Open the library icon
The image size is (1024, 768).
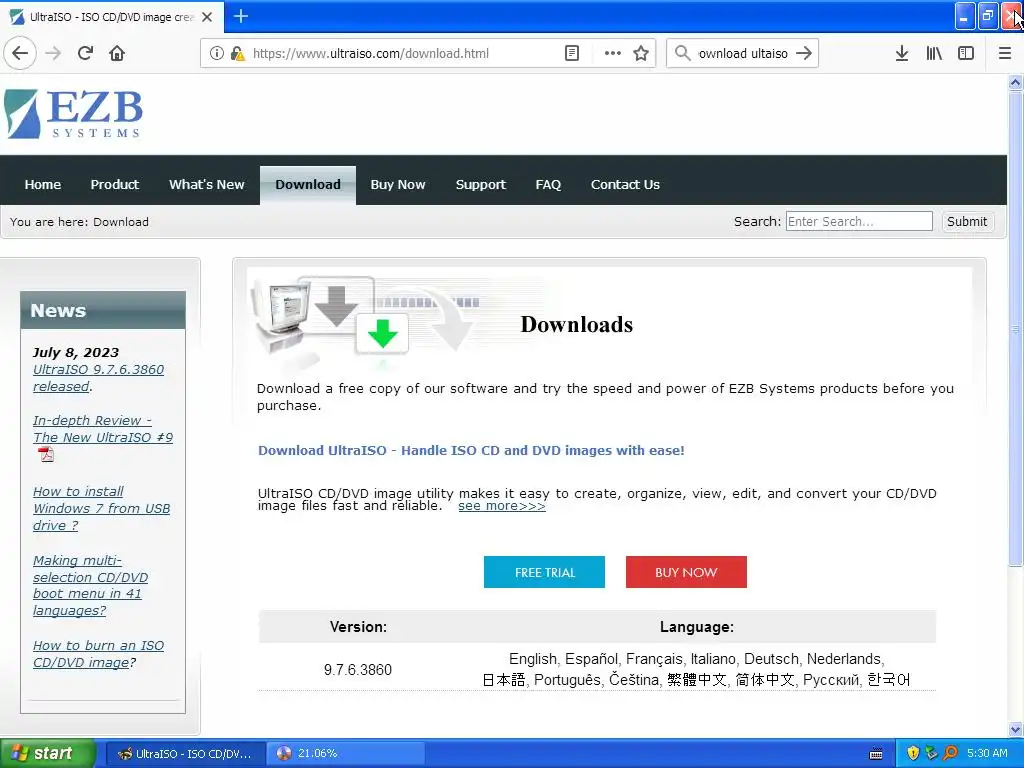(934, 54)
